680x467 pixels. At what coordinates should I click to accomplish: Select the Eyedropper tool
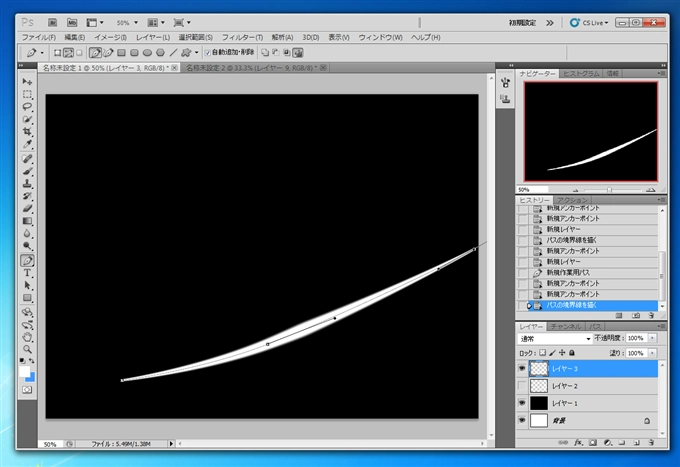click(x=27, y=144)
